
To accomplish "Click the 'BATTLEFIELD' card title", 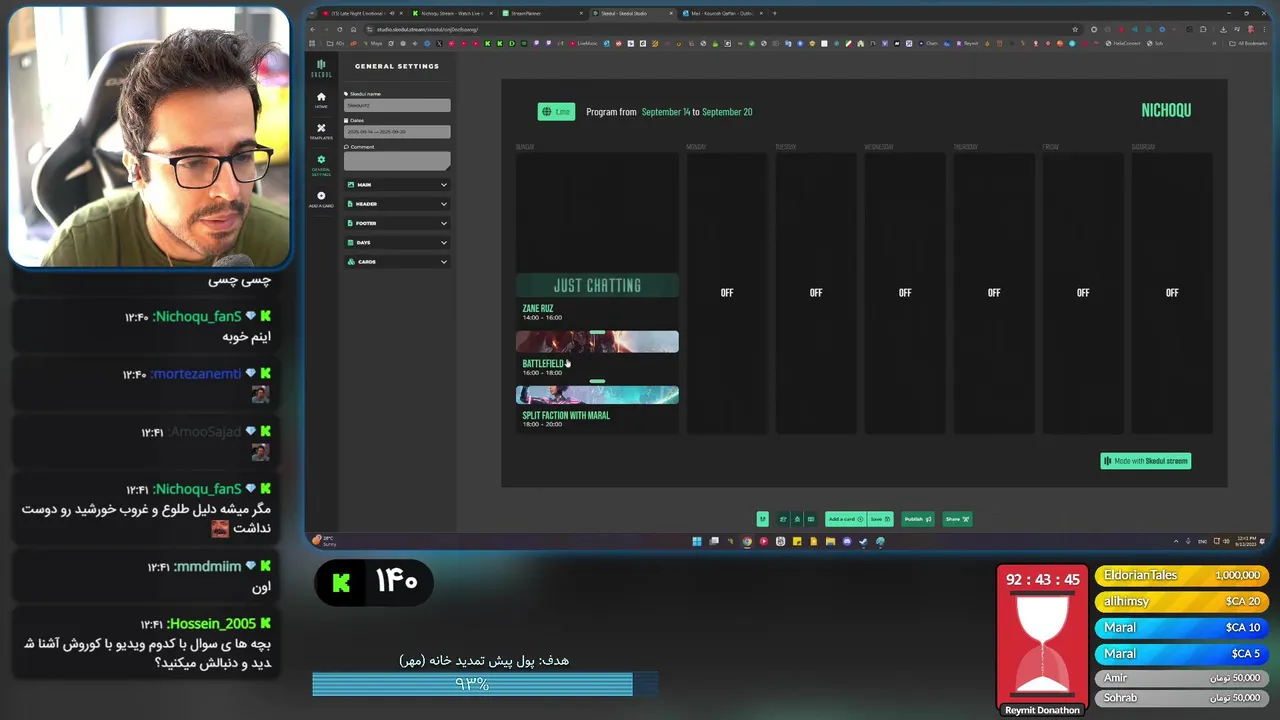I will click(x=543, y=364).
